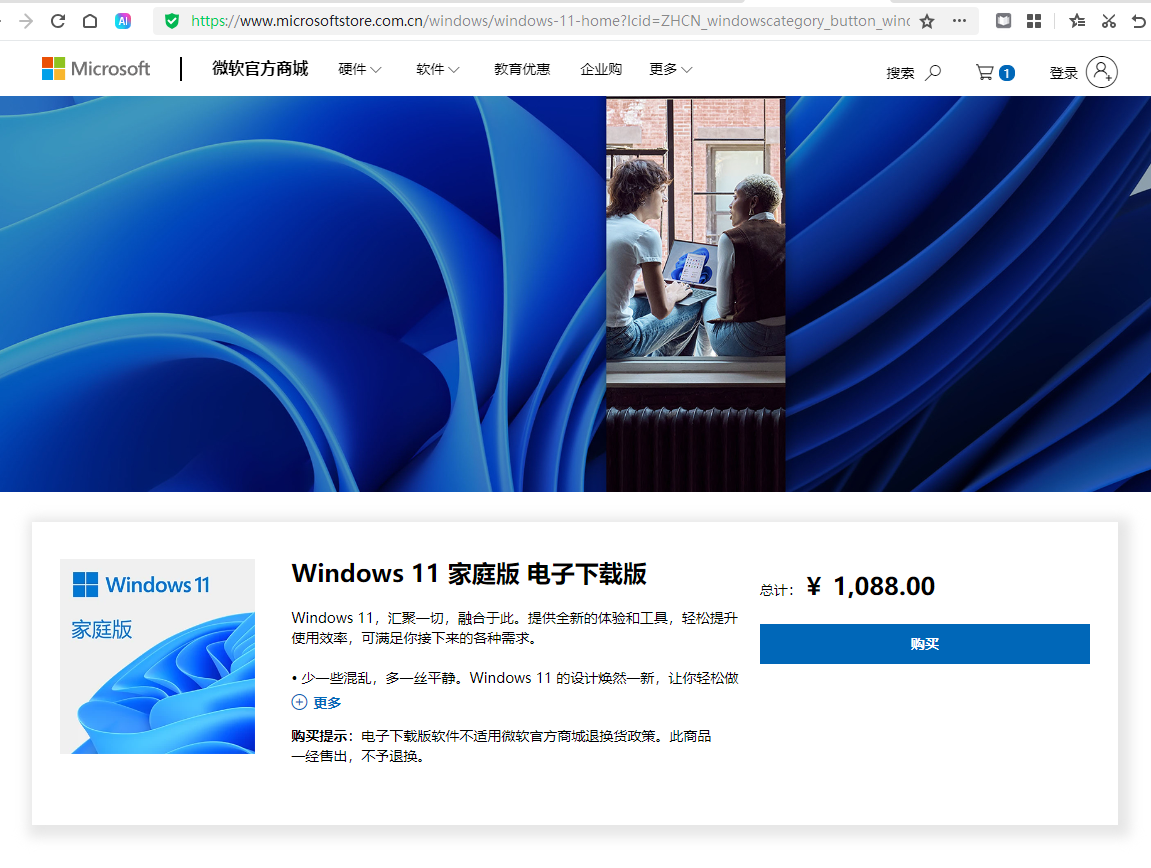This screenshot has height=868, width=1151.
Task: Open the address bar three-dots menu
Action: [959, 21]
